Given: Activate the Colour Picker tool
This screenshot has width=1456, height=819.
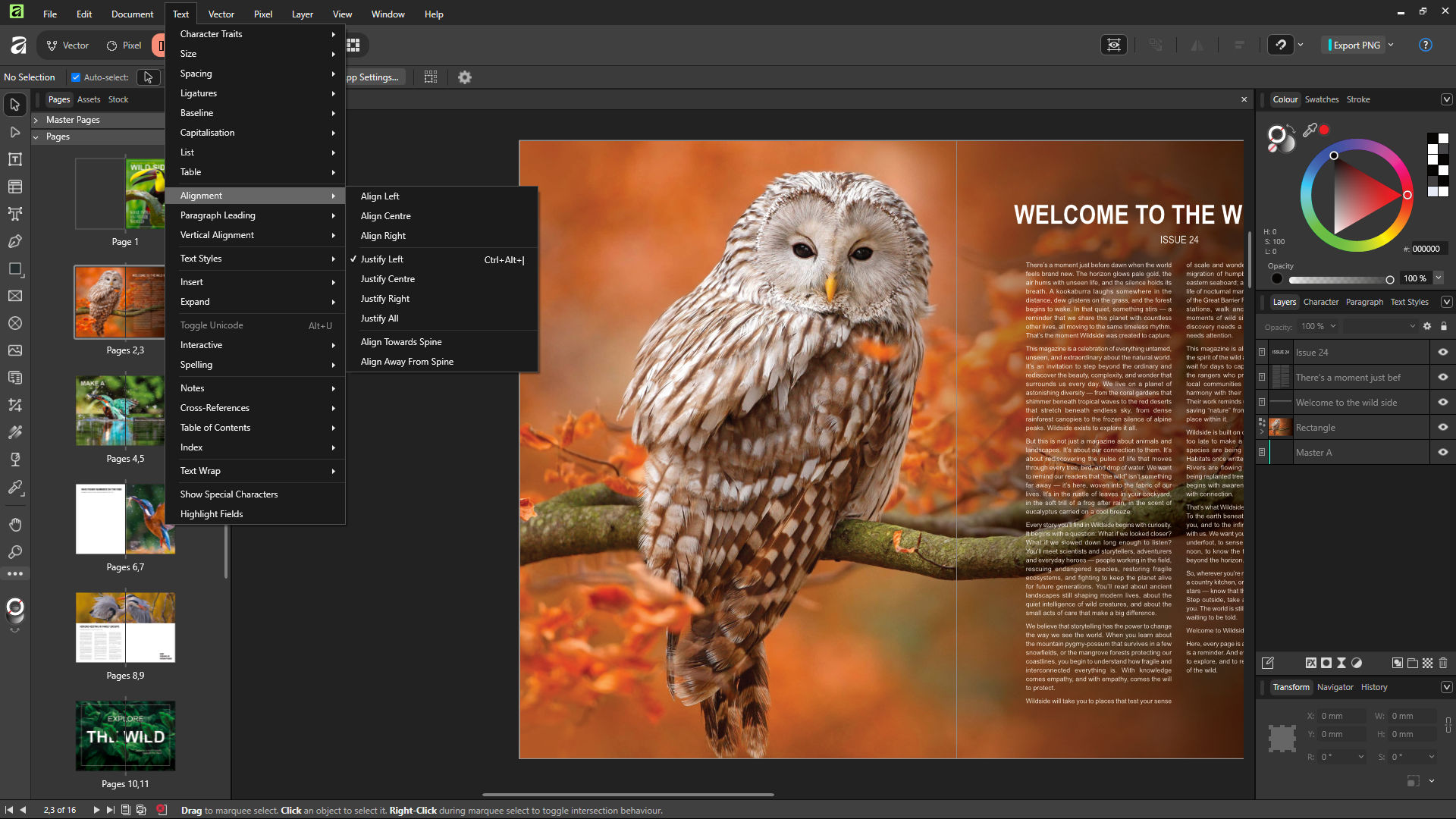Looking at the screenshot, I should click(x=15, y=487).
